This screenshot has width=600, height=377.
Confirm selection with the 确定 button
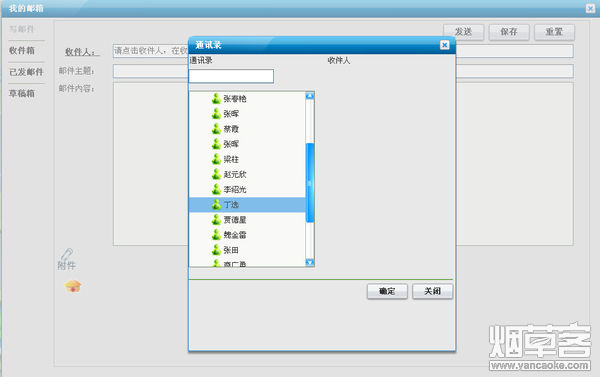click(387, 291)
